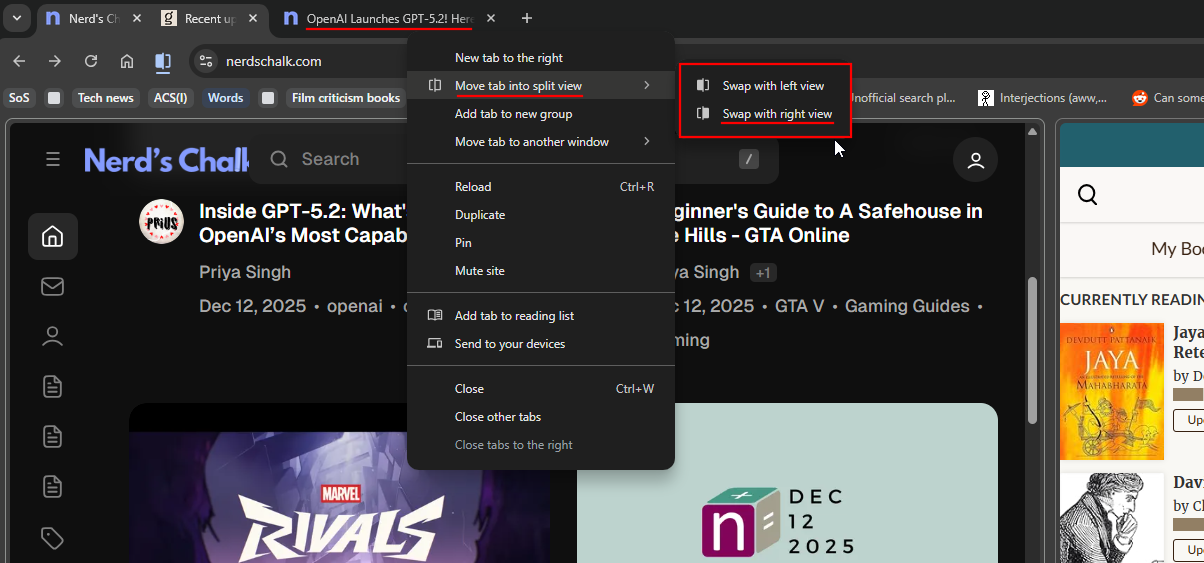This screenshot has width=1204, height=563.
Task: Open the Unofficial search bookmark
Action: pos(903,98)
